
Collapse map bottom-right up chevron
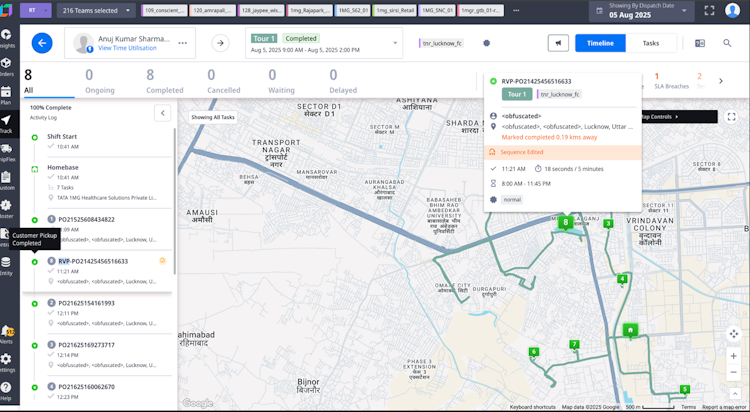735,393
